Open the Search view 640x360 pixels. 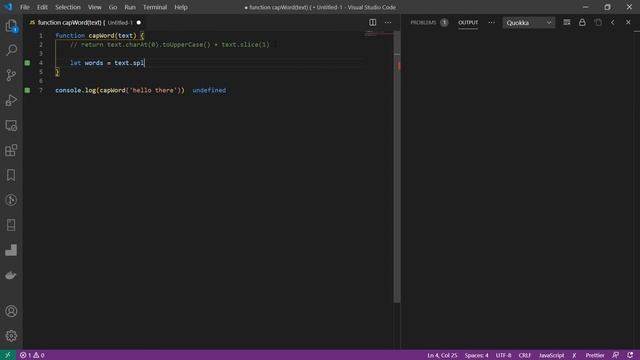11,50
